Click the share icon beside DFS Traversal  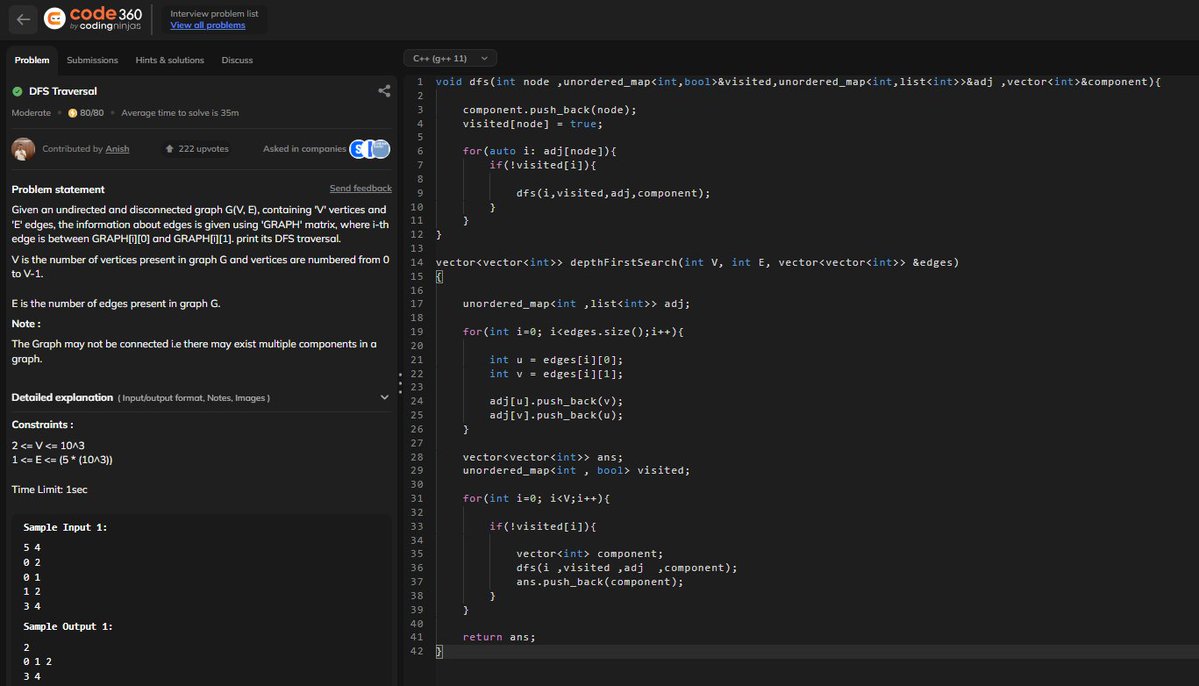pyautogui.click(x=384, y=90)
